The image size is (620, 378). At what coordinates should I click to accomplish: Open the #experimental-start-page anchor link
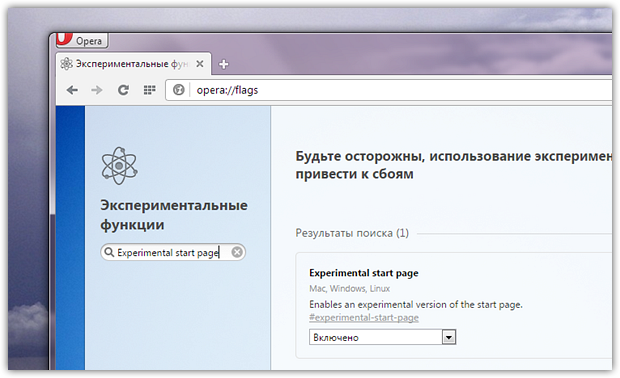coord(364,318)
